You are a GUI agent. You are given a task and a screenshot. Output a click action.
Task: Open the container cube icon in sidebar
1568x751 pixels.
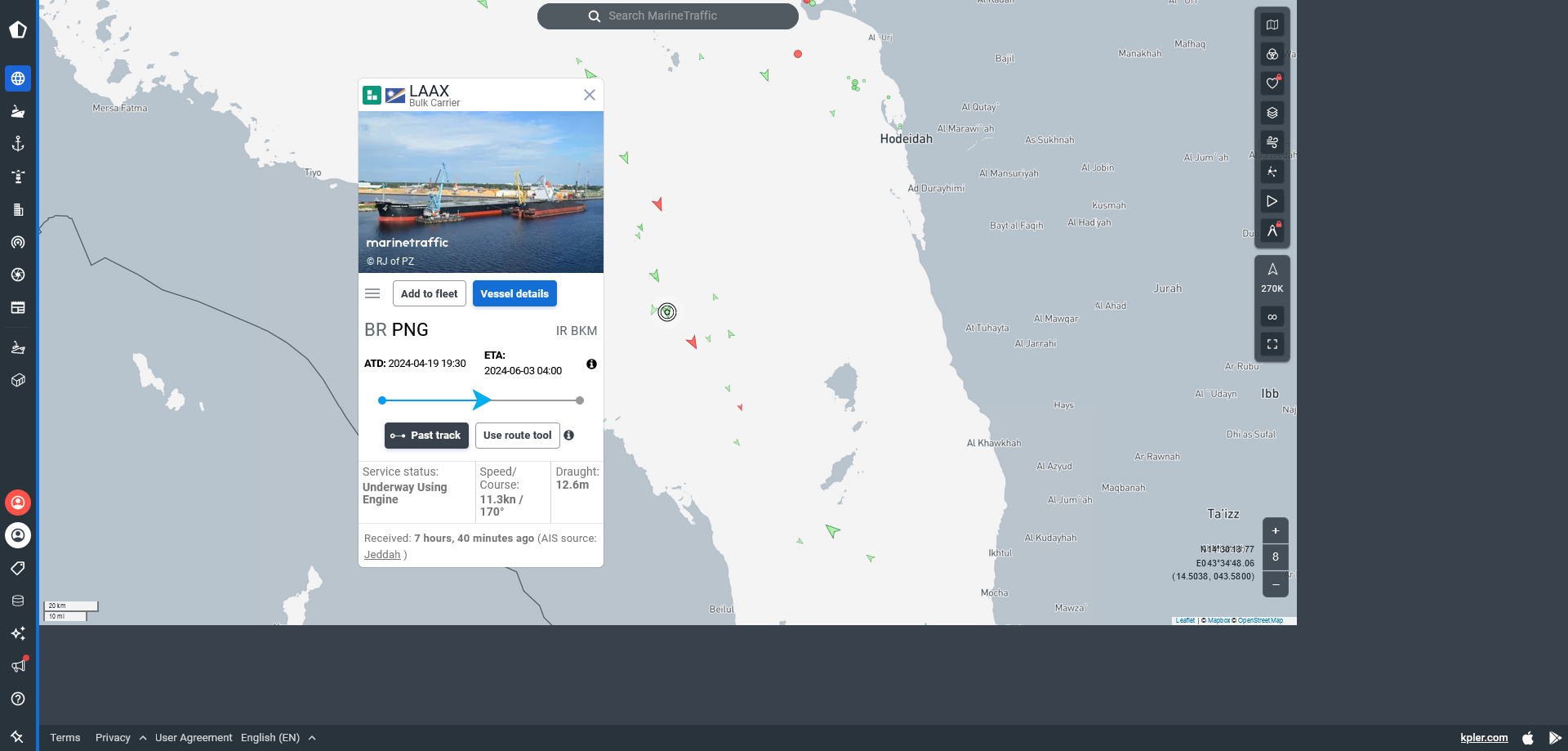point(18,380)
